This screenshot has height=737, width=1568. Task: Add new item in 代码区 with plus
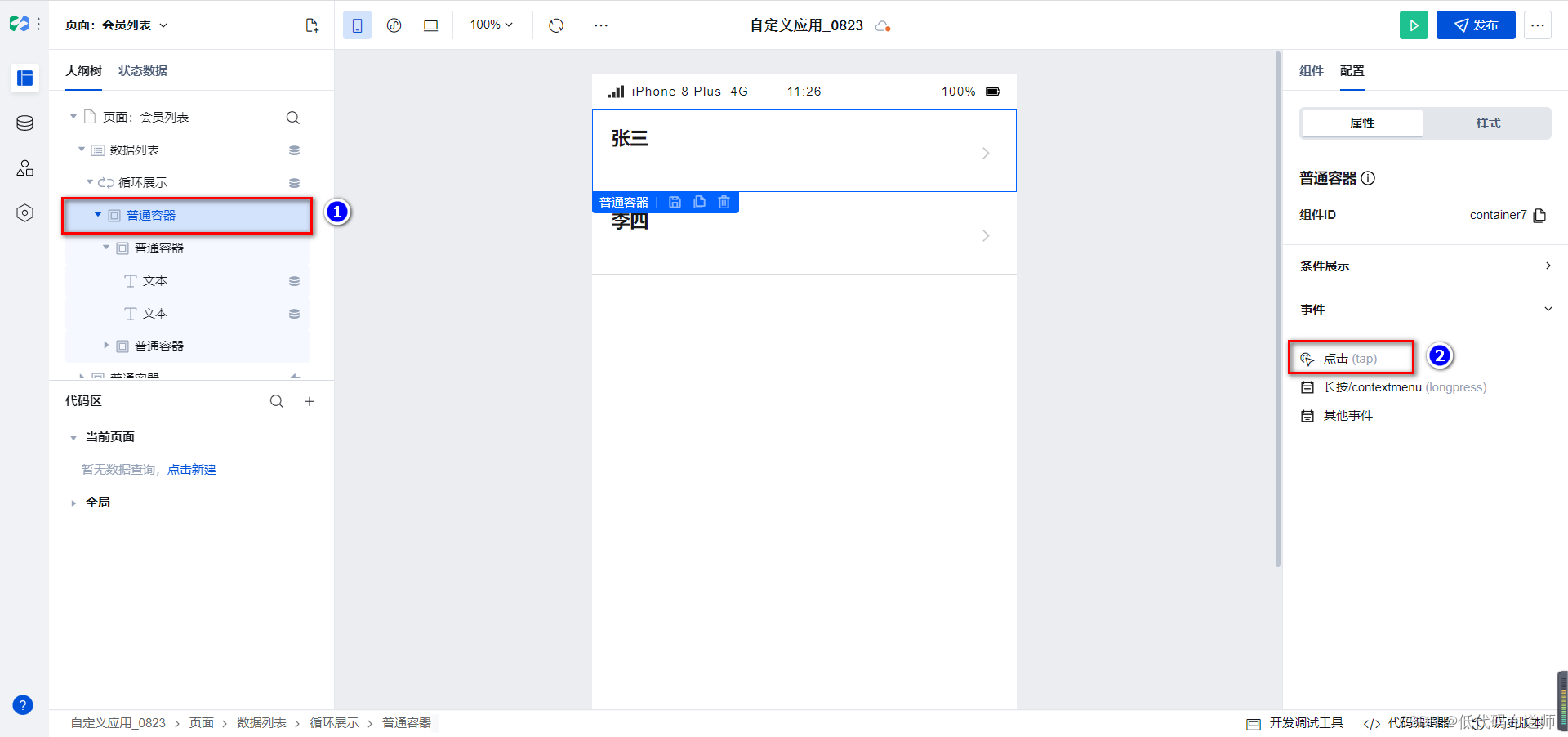click(x=310, y=401)
